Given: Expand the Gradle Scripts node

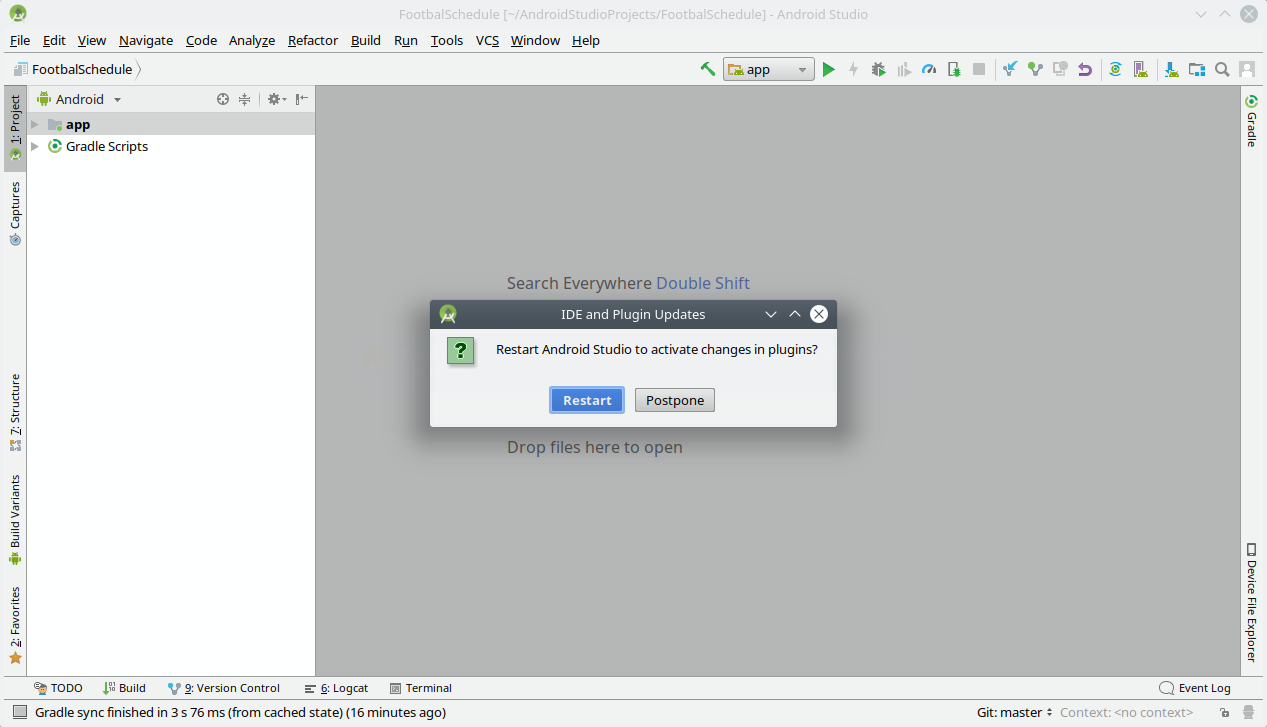Looking at the screenshot, I should [36, 146].
